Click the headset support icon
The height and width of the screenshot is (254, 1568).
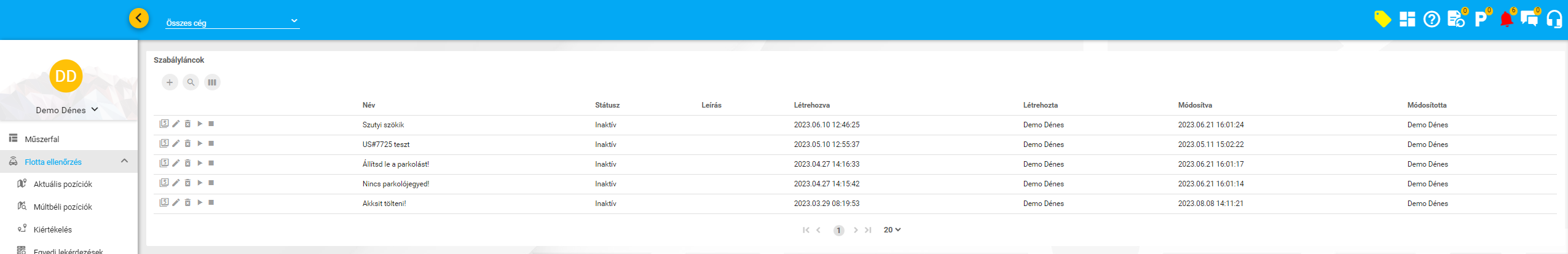click(x=1554, y=20)
